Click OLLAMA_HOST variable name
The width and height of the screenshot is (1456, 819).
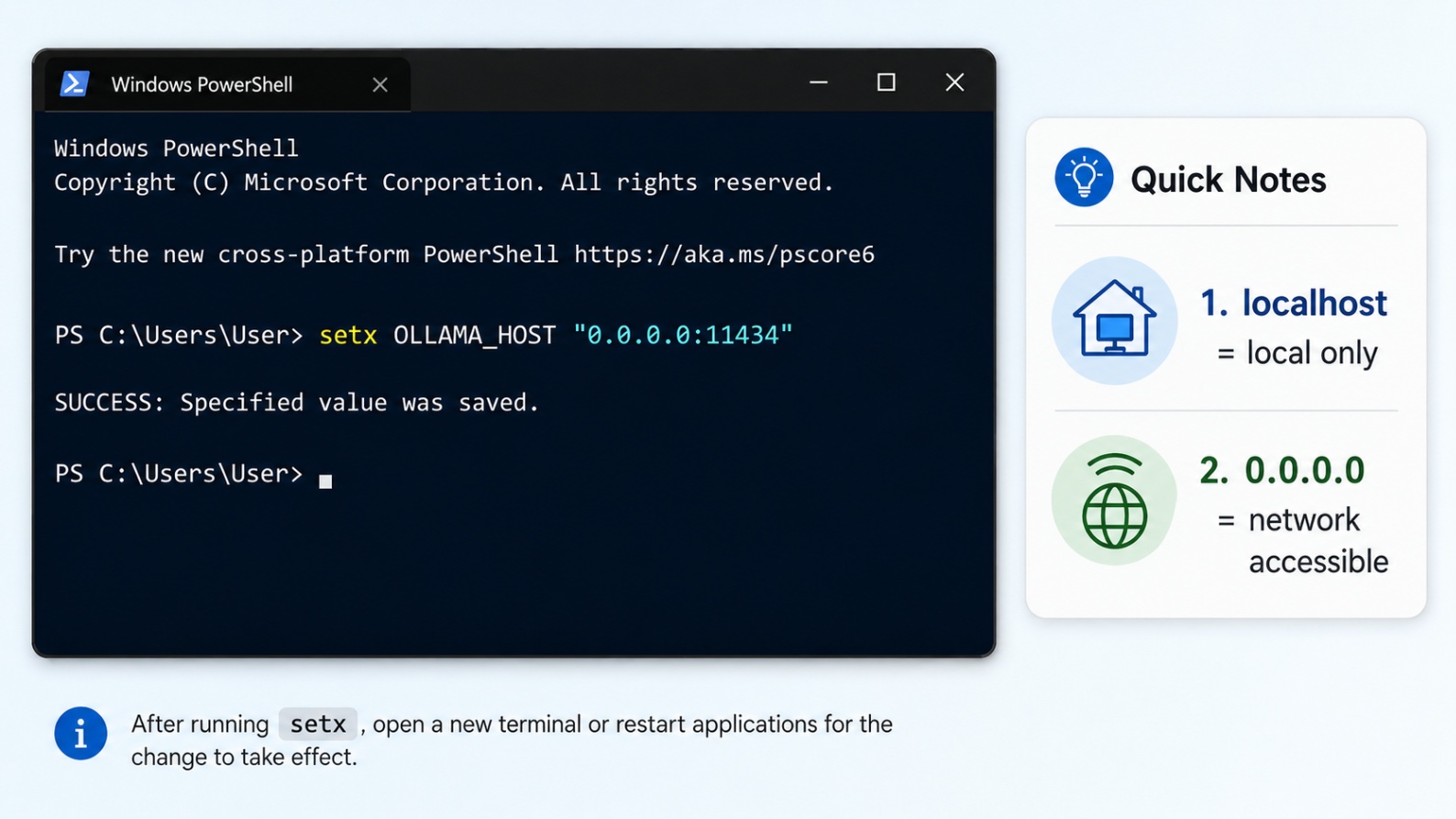474,336
